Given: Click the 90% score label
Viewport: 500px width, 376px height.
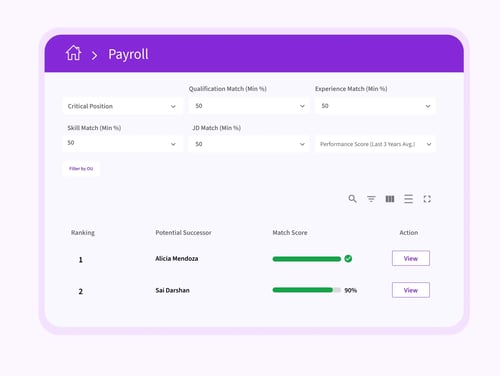Looking at the screenshot, I should [350, 290].
